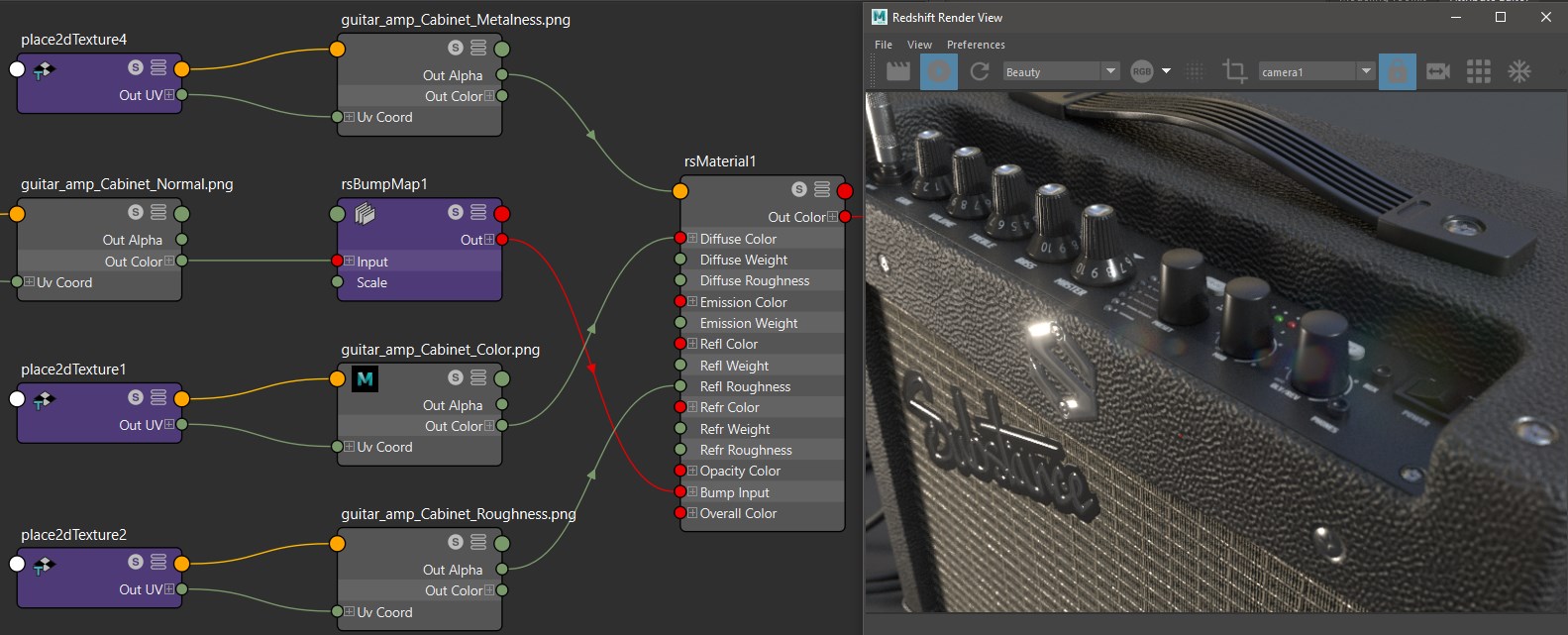Screen dimensions: 1568x635
Task: Click view-mode bars icon on place2dTexture4
Action: click(x=158, y=67)
